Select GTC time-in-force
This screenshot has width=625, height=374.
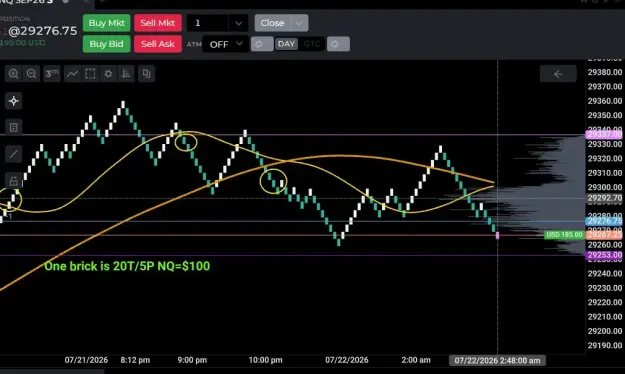coord(312,44)
